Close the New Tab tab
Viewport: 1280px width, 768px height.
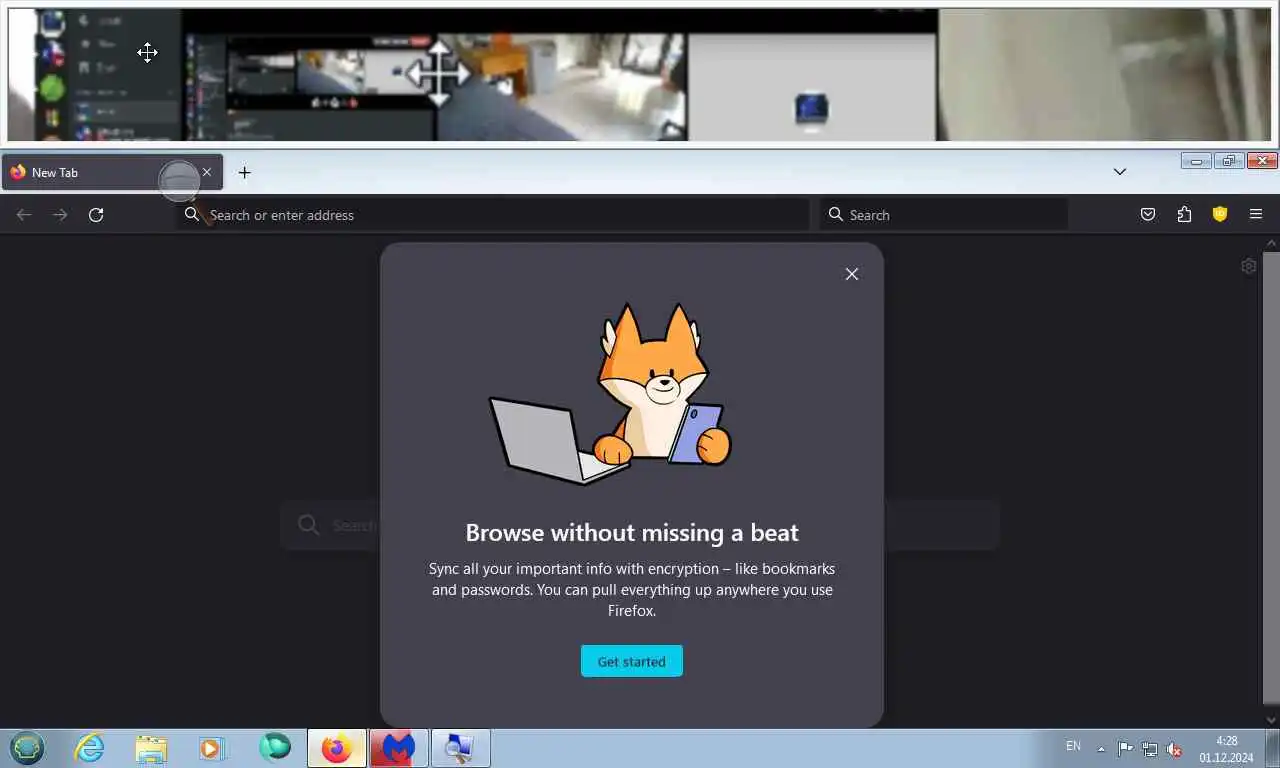207,172
